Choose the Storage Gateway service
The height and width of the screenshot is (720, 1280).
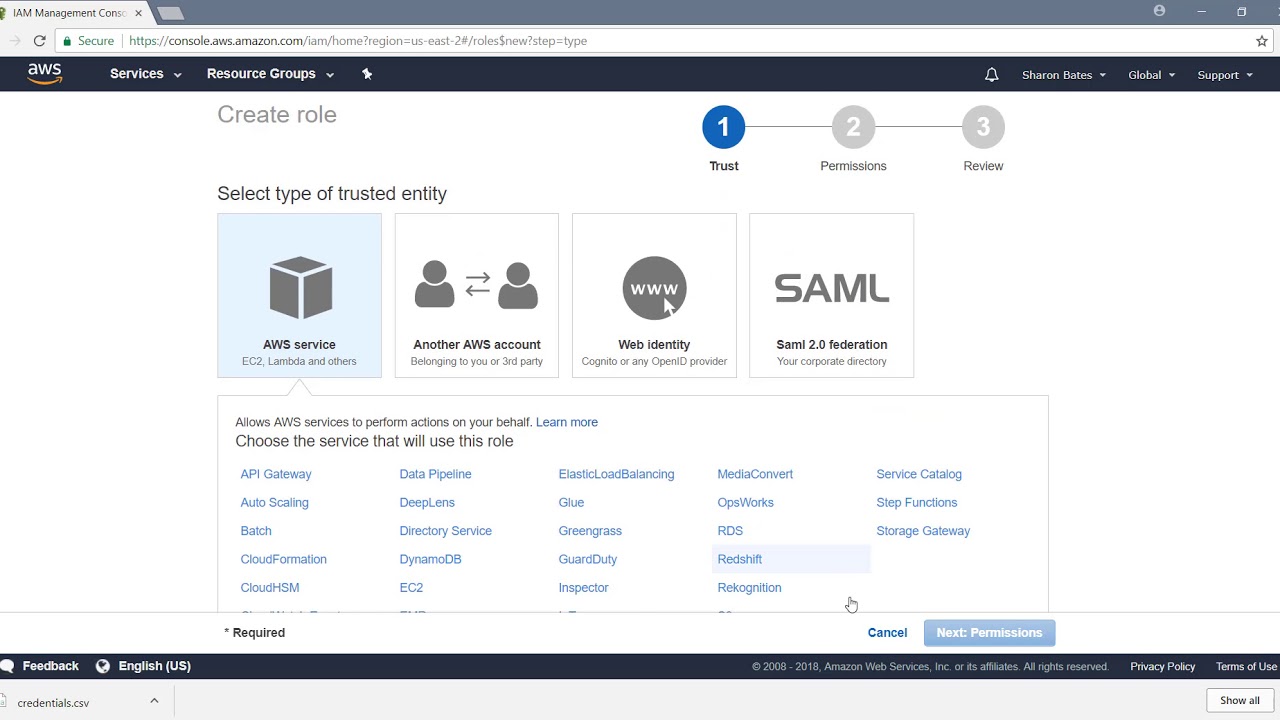[x=923, y=531]
